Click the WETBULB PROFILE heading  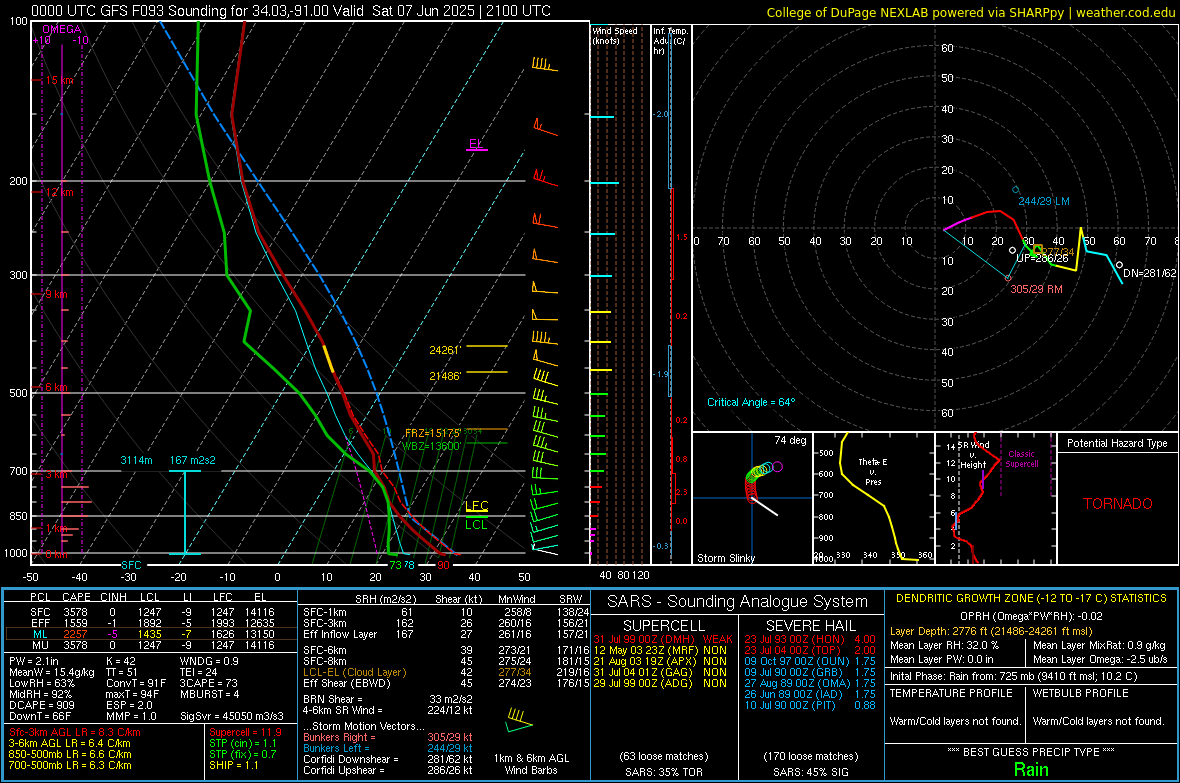click(x=1081, y=693)
